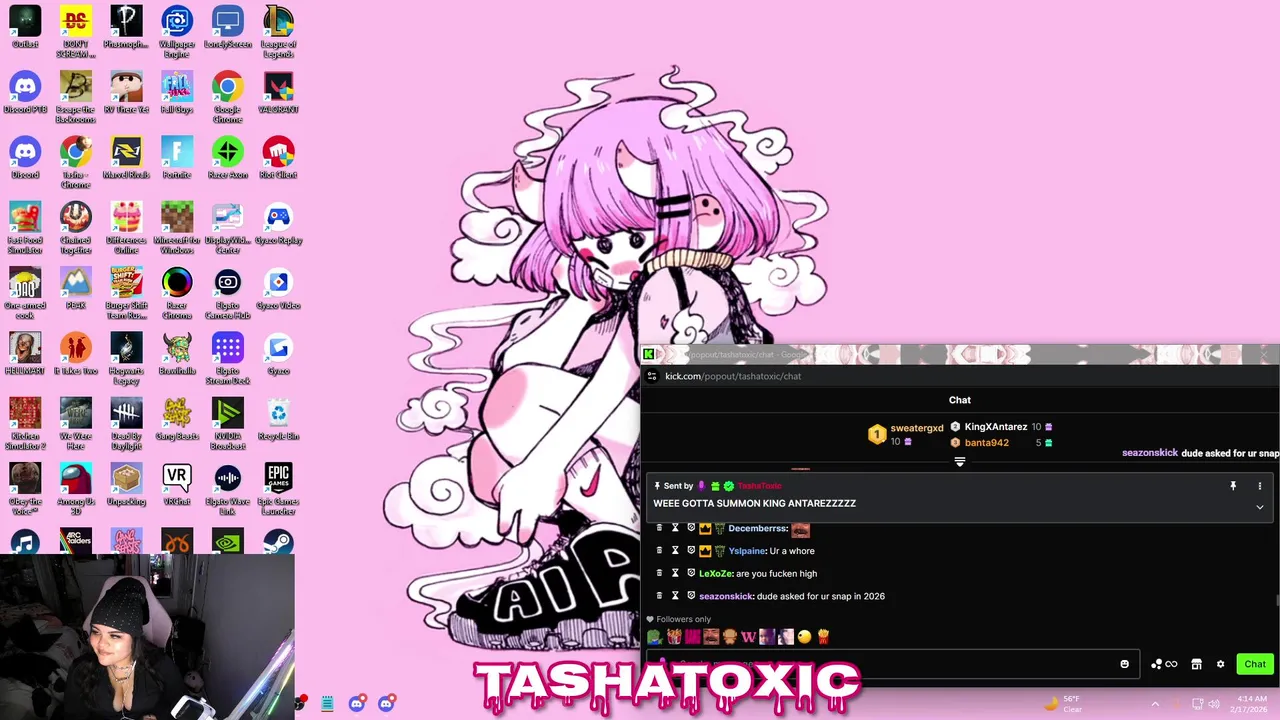Open sweatergxd's profile in leaderboard
The image size is (1280, 720).
point(916,428)
